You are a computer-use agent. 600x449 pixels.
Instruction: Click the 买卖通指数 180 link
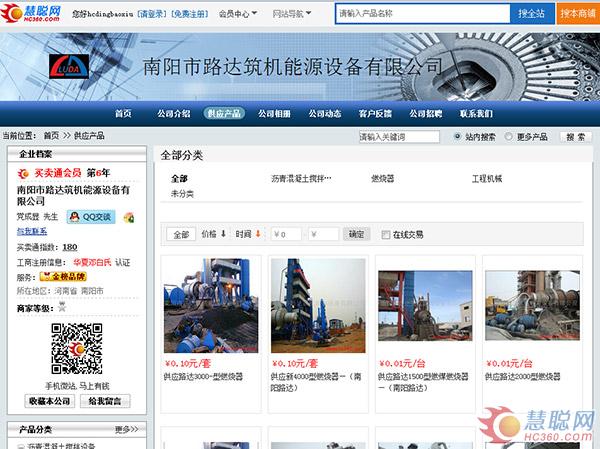70,247
